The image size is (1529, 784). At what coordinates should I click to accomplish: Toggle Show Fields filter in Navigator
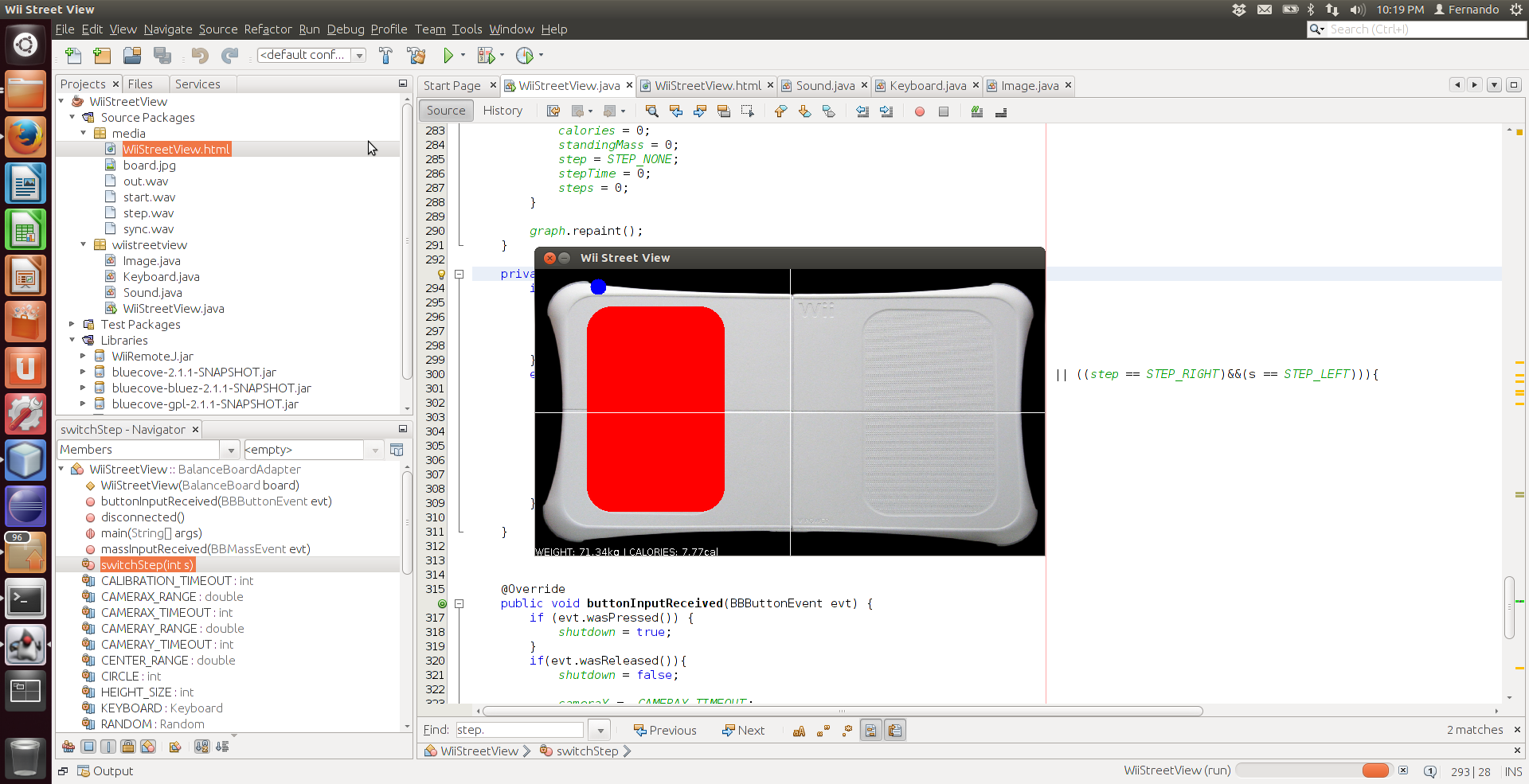click(88, 747)
